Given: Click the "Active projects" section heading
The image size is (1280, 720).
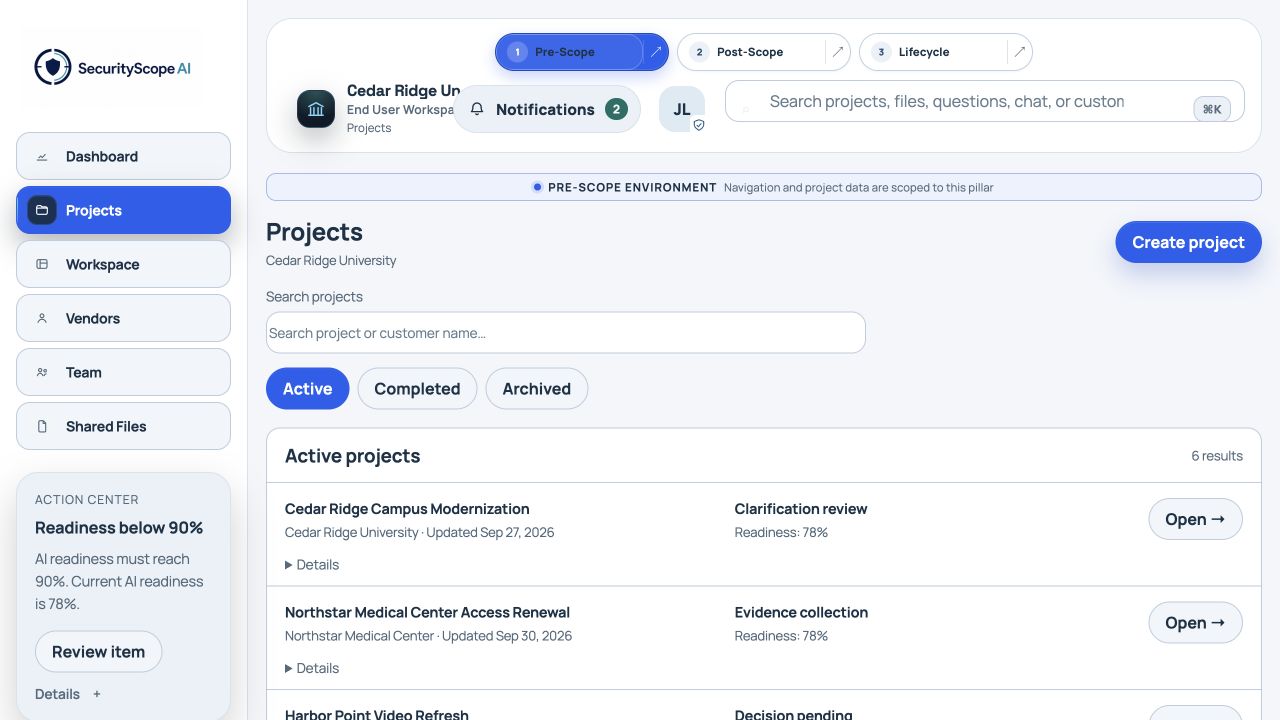Looking at the screenshot, I should [353, 456].
